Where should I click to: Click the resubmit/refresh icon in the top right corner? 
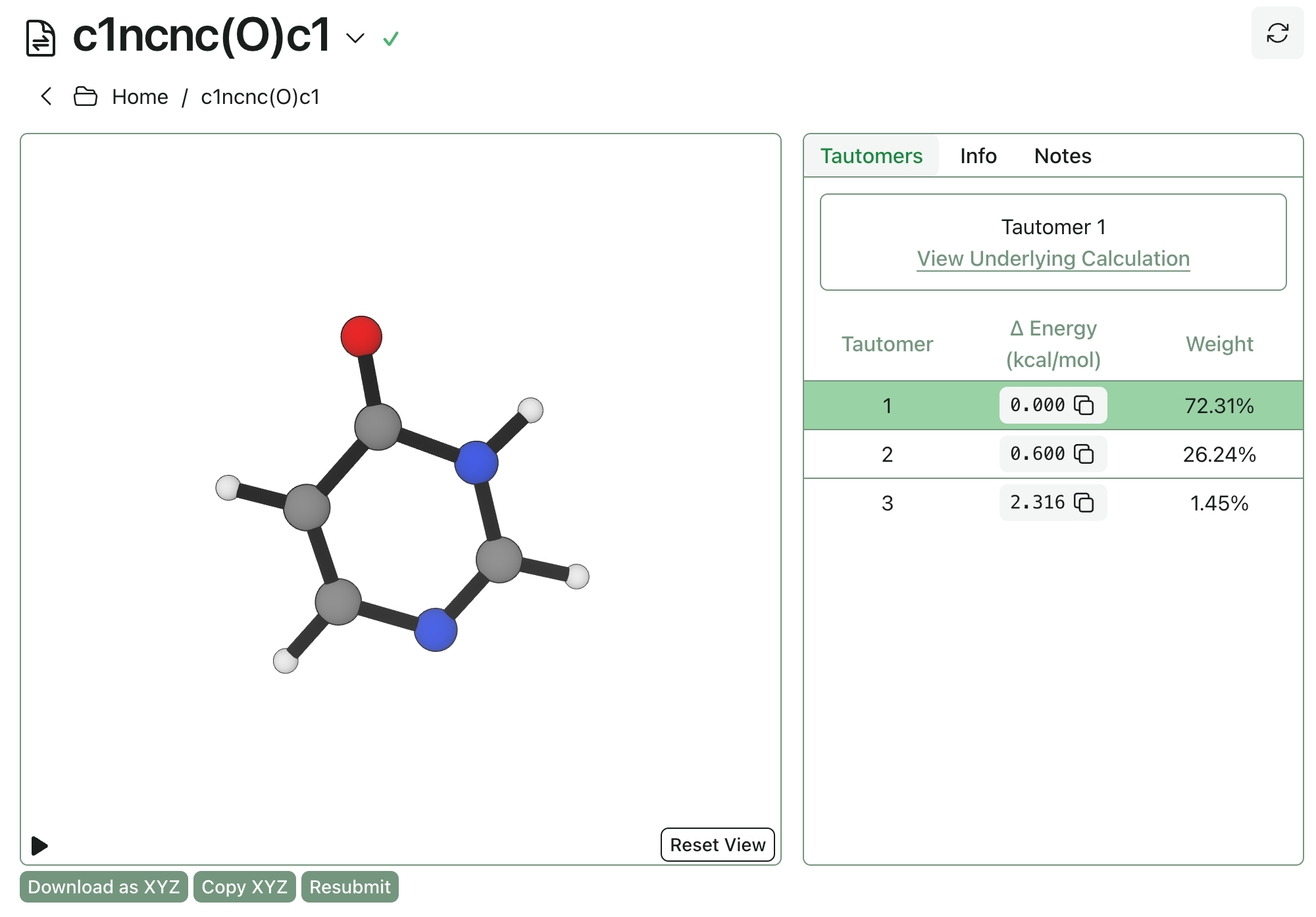coord(1277,32)
